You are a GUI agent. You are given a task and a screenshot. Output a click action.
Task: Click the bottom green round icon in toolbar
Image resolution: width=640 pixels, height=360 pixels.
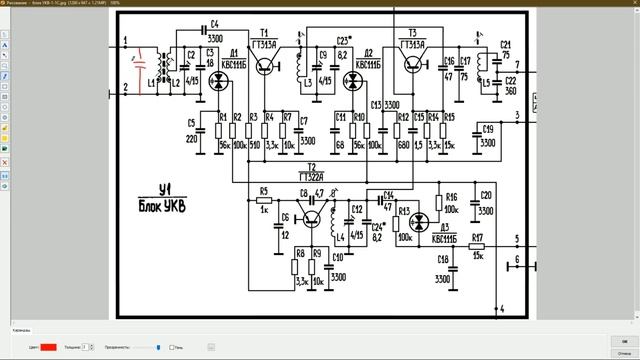pyautogui.click(x=4, y=186)
